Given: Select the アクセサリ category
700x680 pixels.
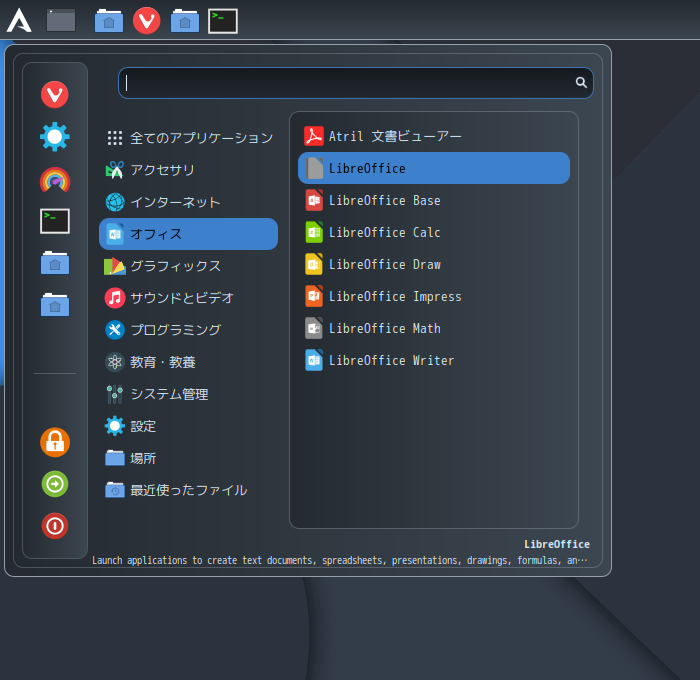Looking at the screenshot, I should [x=188, y=170].
